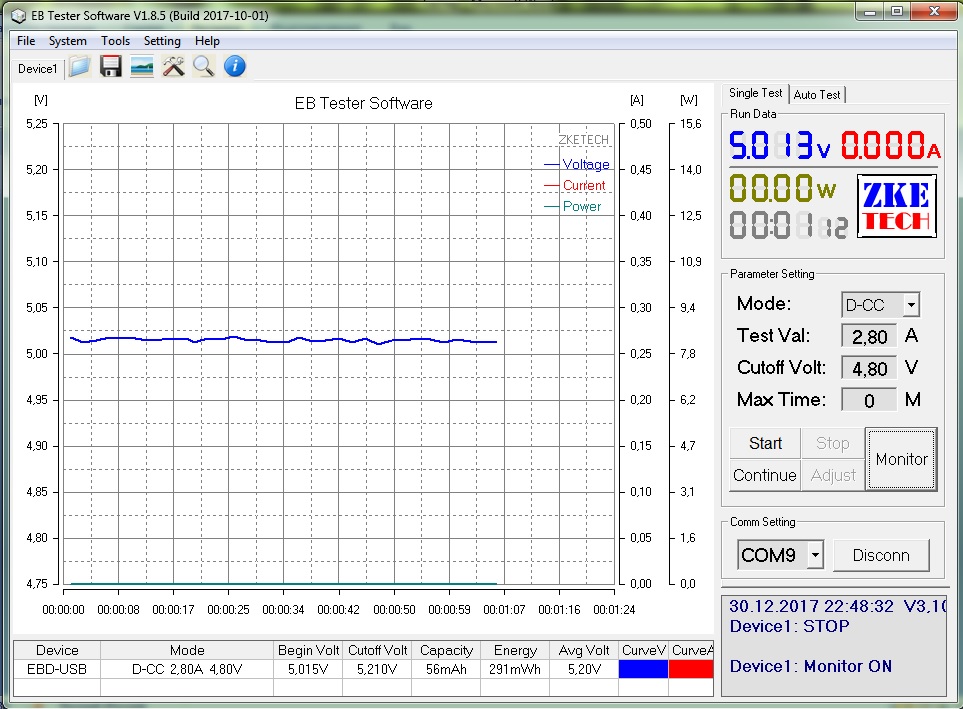963x709 pixels.
Task: Click the Cutoff Volt input field
Action: pyautogui.click(x=869, y=368)
